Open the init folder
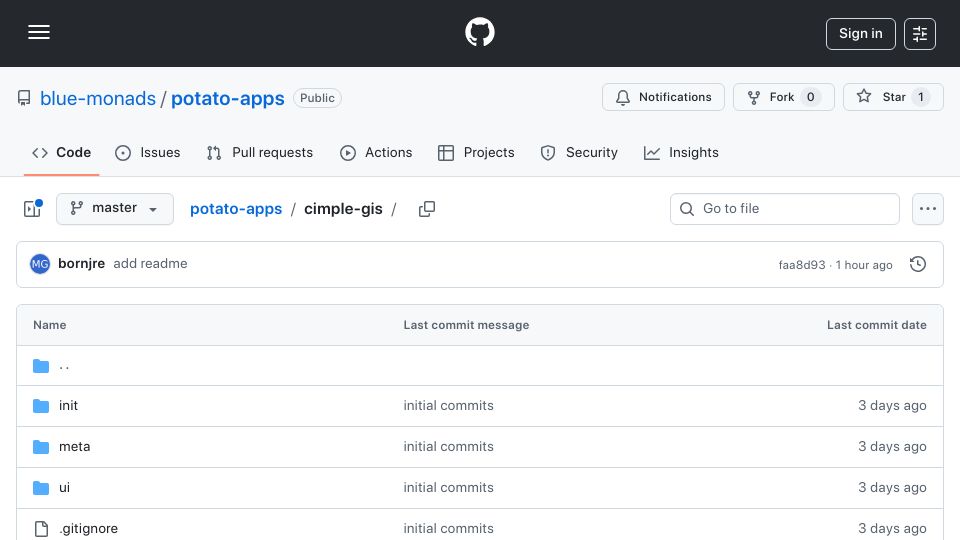Image resolution: width=960 pixels, height=540 pixels. (68, 406)
